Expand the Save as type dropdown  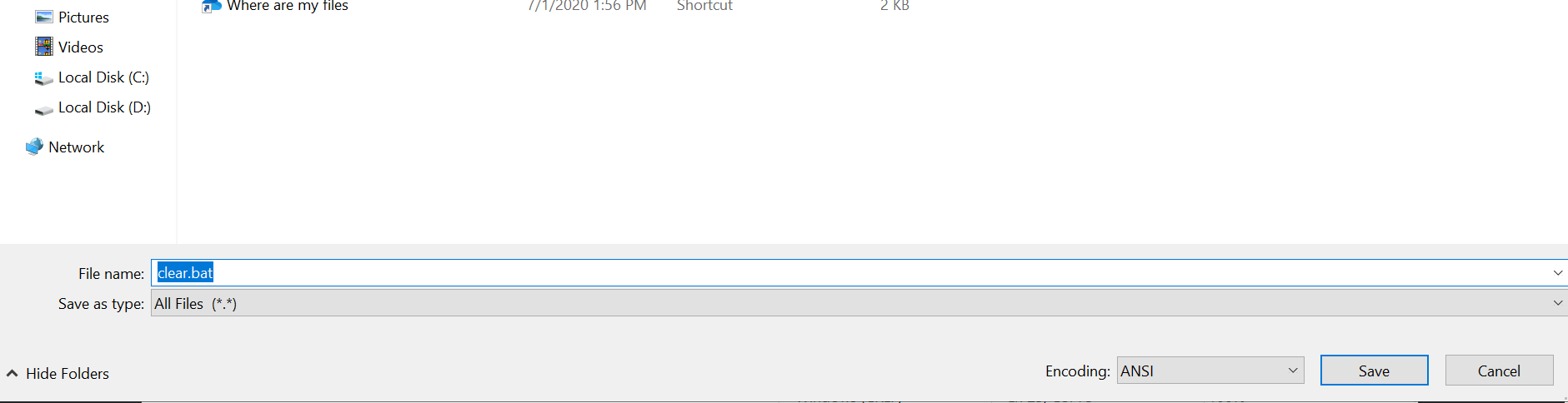[x=859, y=303]
